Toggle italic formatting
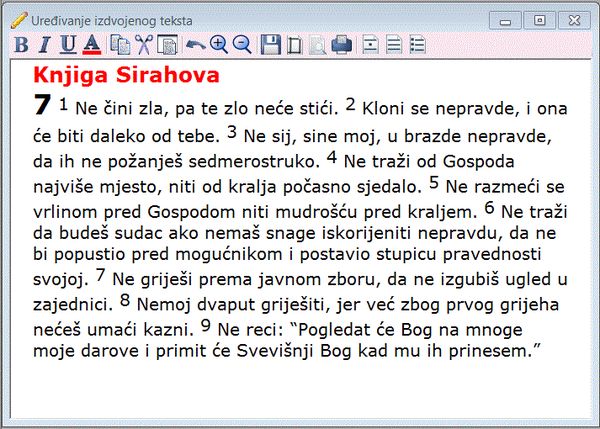600x429 pixels. [x=44, y=44]
